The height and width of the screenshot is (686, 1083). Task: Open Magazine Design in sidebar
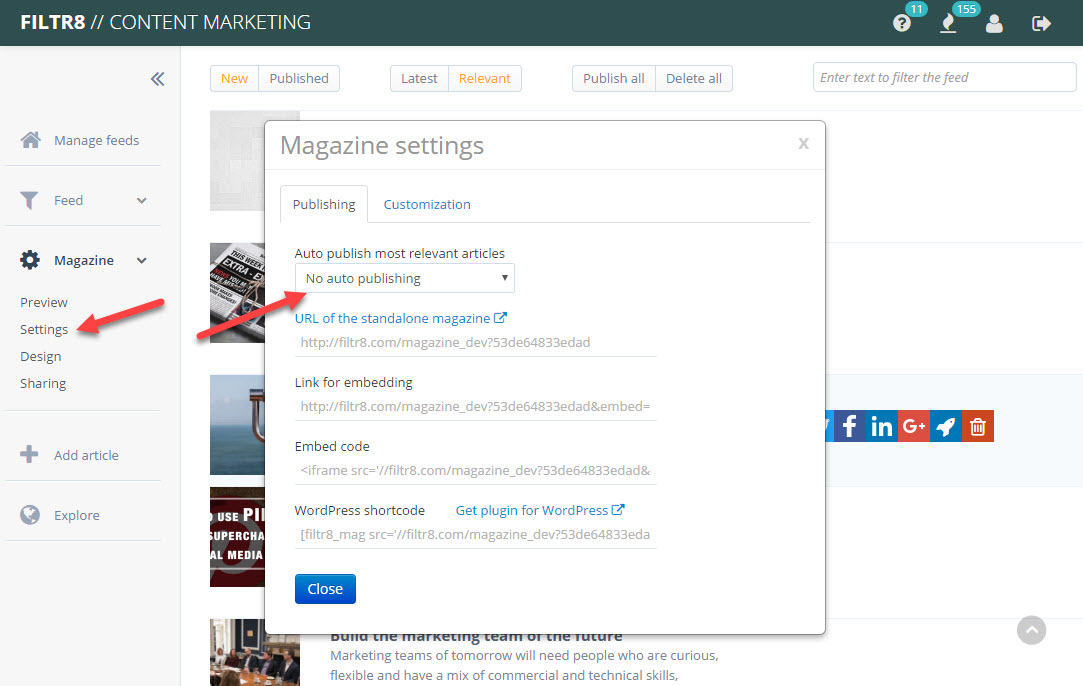41,356
